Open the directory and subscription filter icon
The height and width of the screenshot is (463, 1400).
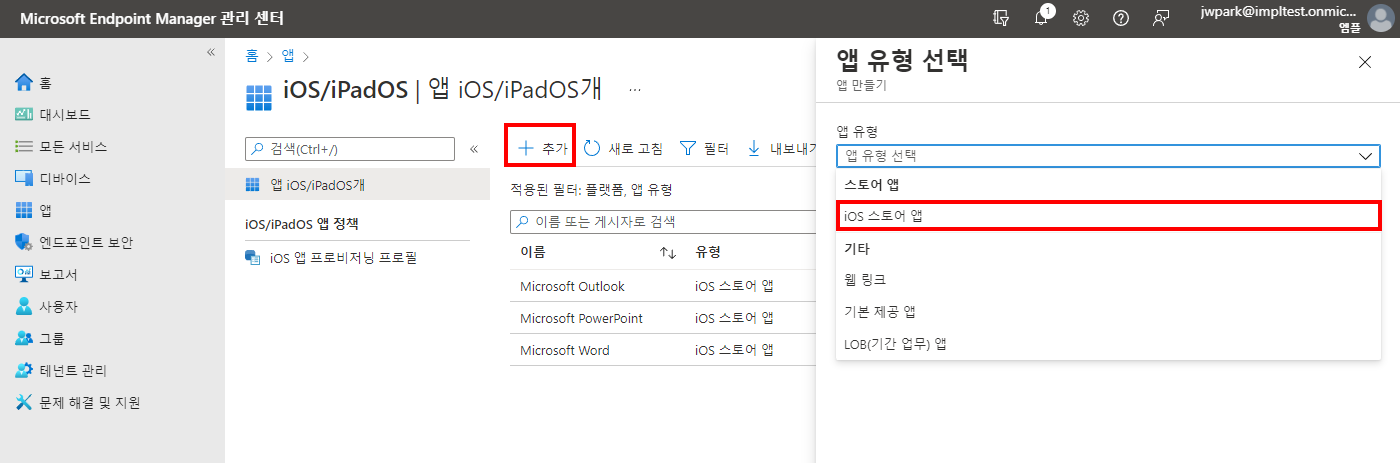(x=1002, y=18)
